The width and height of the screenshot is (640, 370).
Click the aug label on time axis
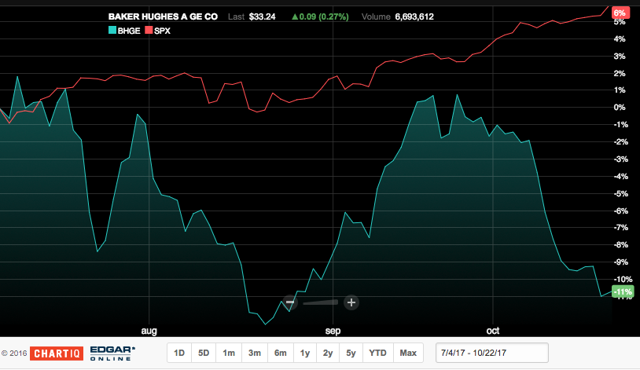[x=149, y=330]
